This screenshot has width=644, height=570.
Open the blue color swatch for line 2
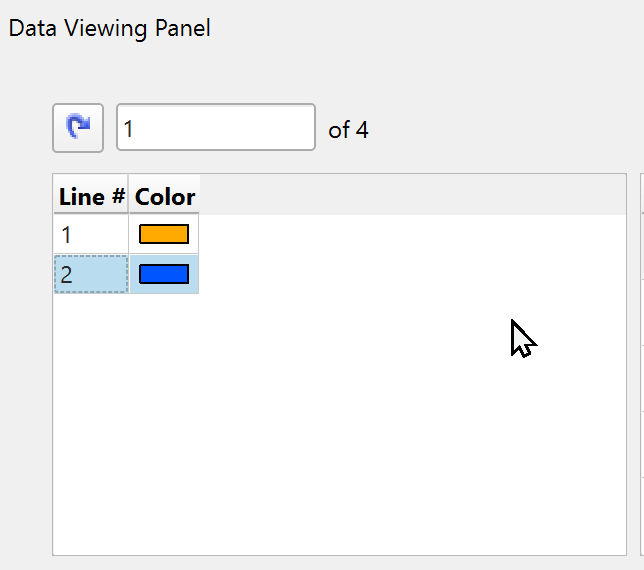[x=164, y=274]
